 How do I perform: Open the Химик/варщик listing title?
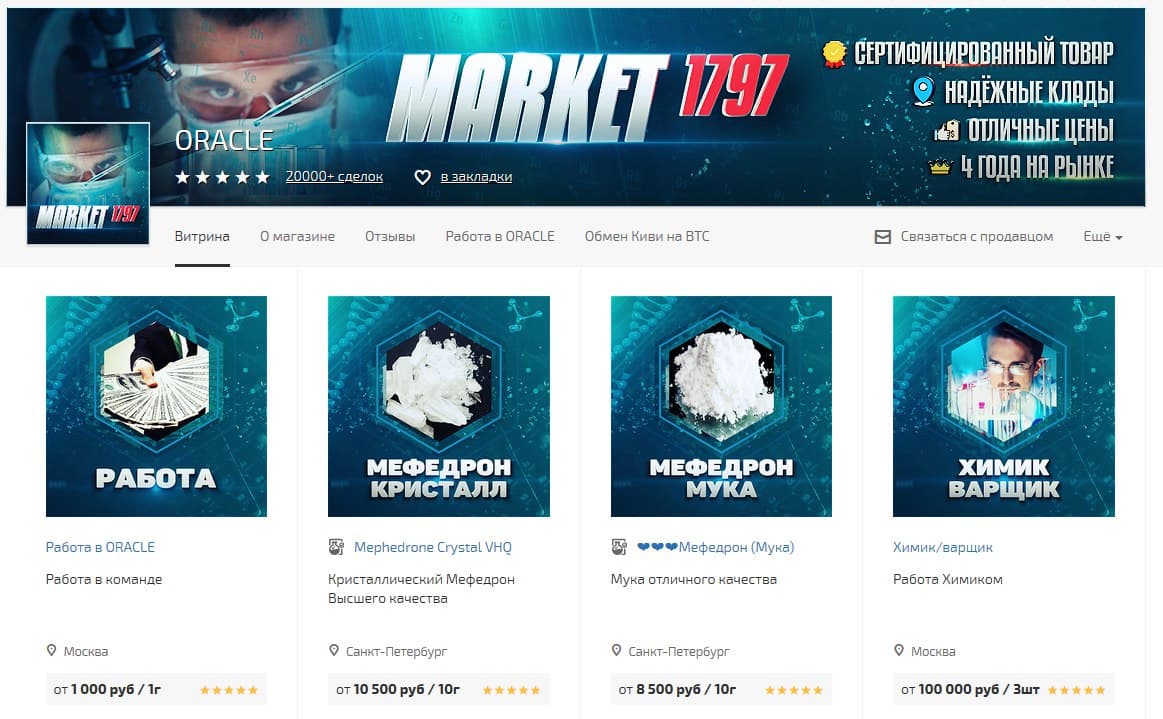click(943, 548)
